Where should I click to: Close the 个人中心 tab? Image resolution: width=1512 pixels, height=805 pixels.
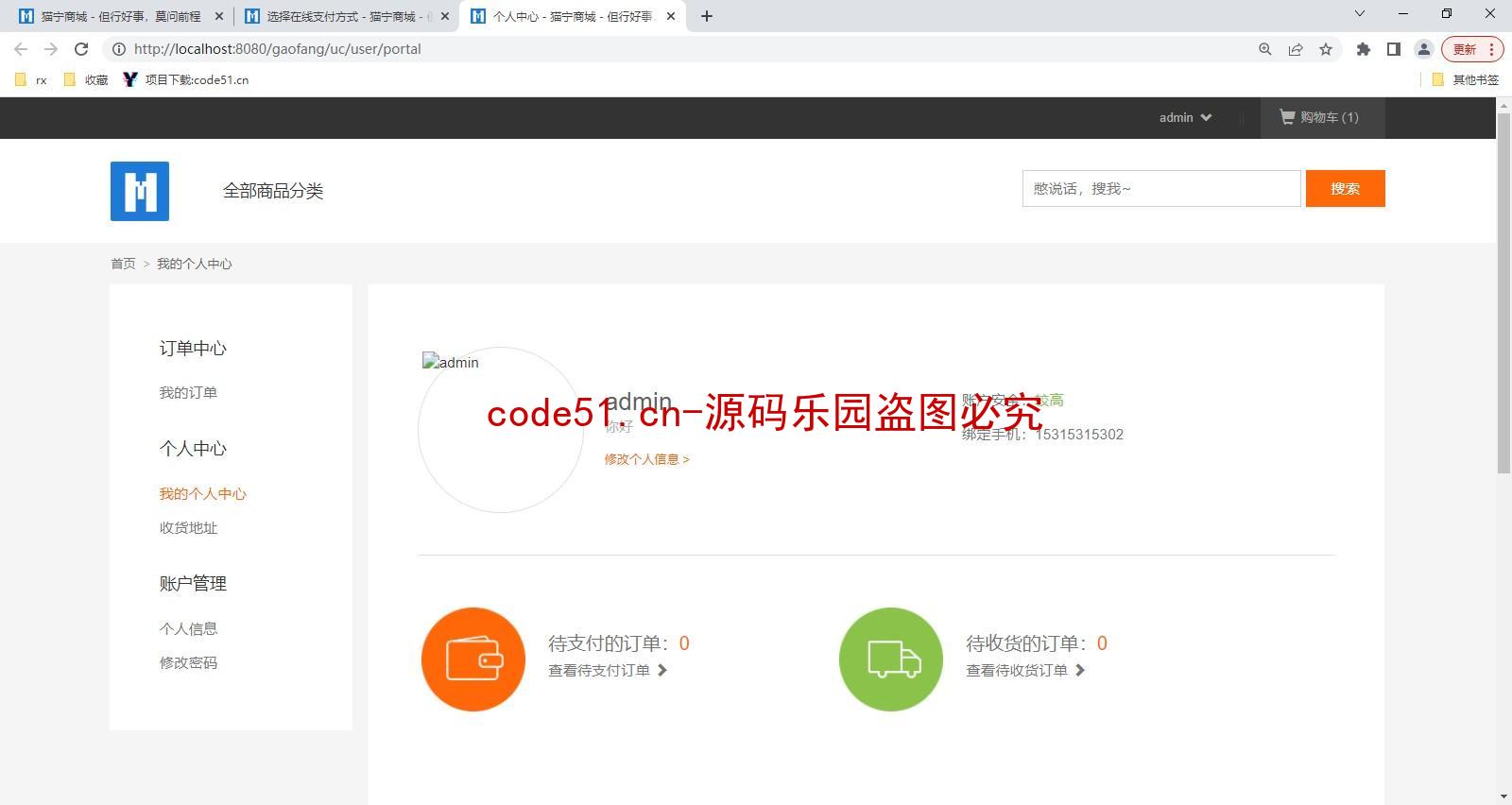click(x=671, y=16)
